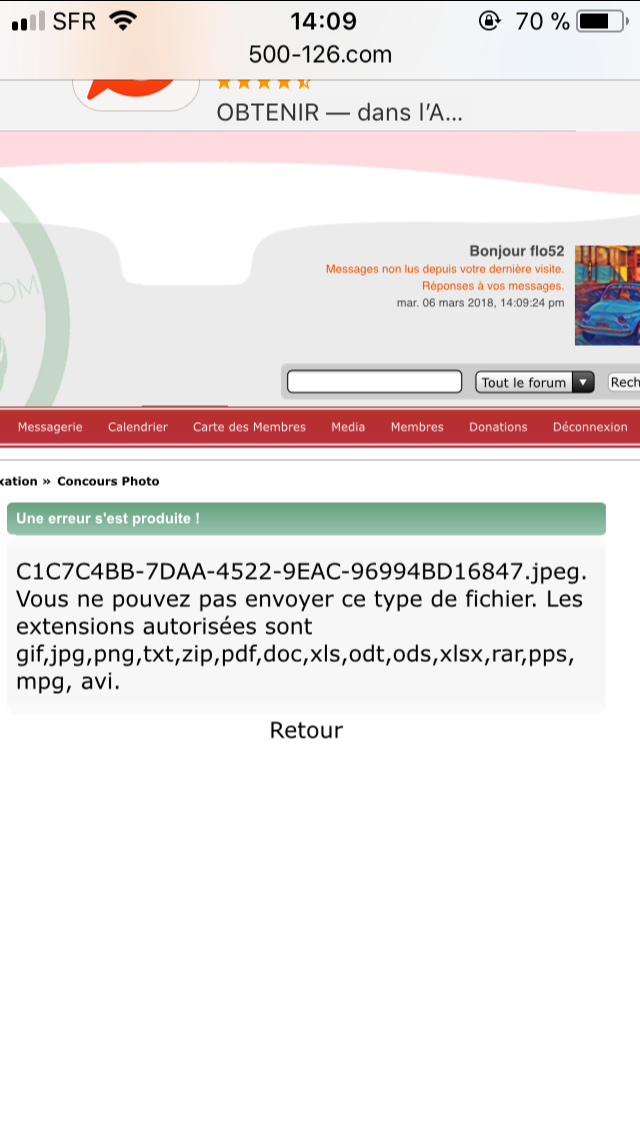The height and width of the screenshot is (1136, 640).
Task: Tap the 500-126.com address bar
Action: (320, 54)
